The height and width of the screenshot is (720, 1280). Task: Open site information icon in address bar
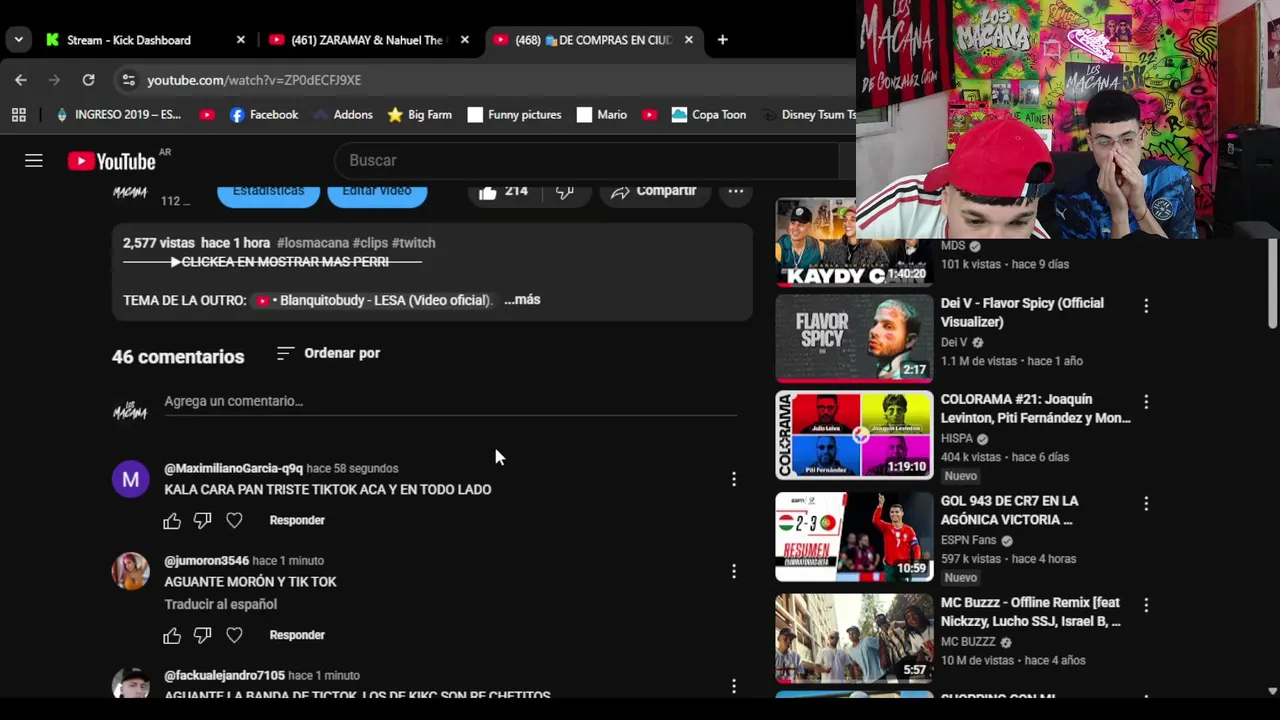tap(128, 80)
